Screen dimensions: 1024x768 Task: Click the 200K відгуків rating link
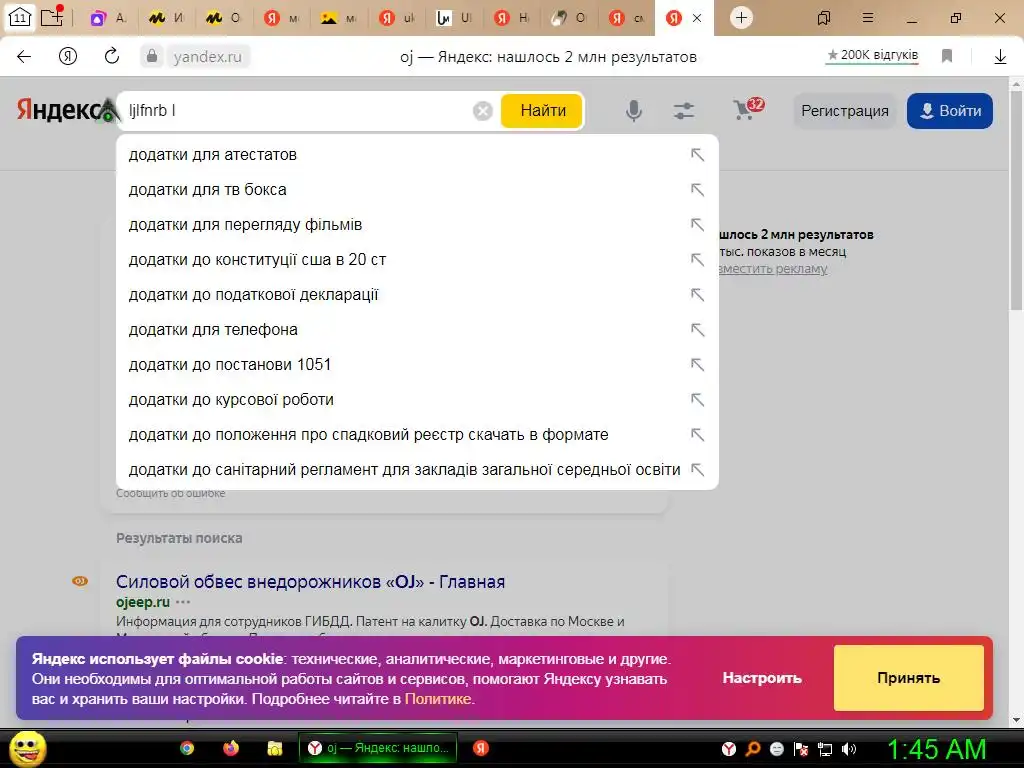coord(872,56)
